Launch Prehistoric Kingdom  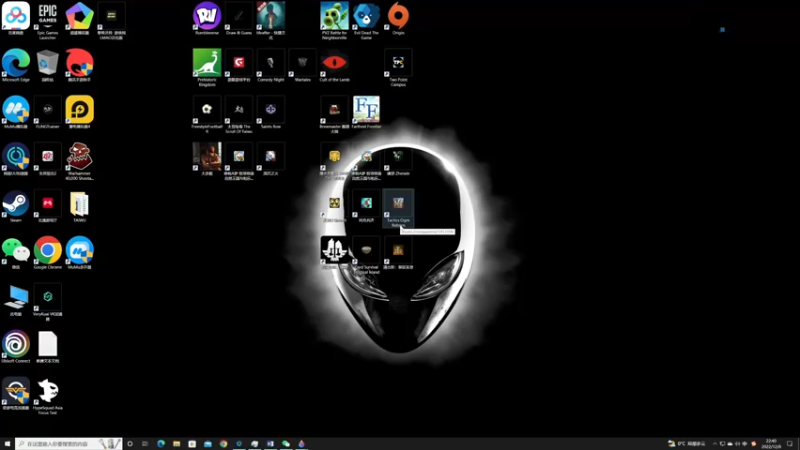(x=207, y=67)
